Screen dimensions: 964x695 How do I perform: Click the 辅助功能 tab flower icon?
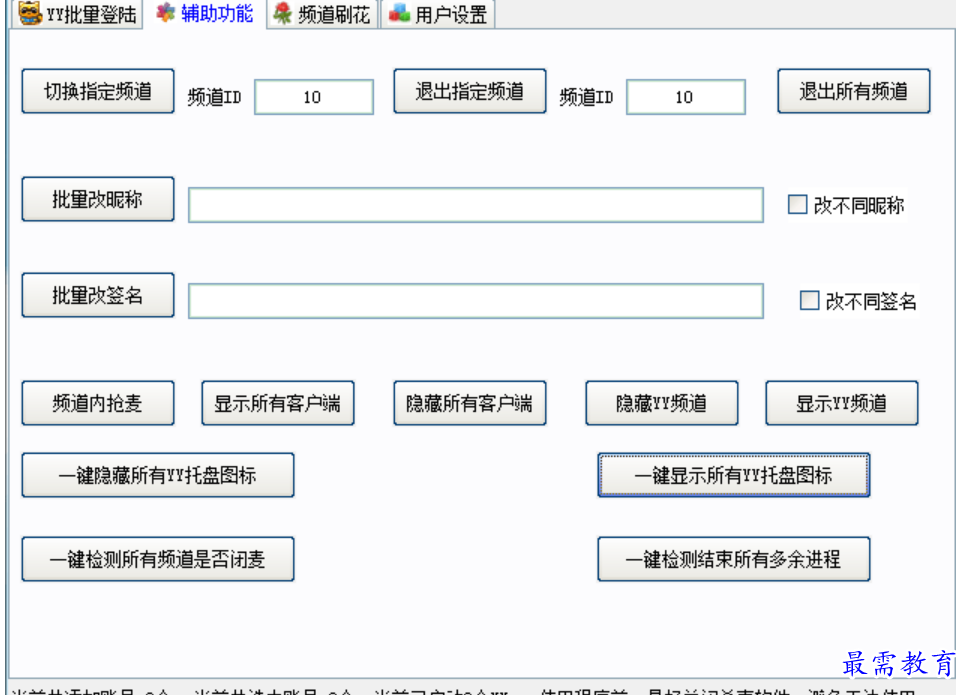[165, 12]
